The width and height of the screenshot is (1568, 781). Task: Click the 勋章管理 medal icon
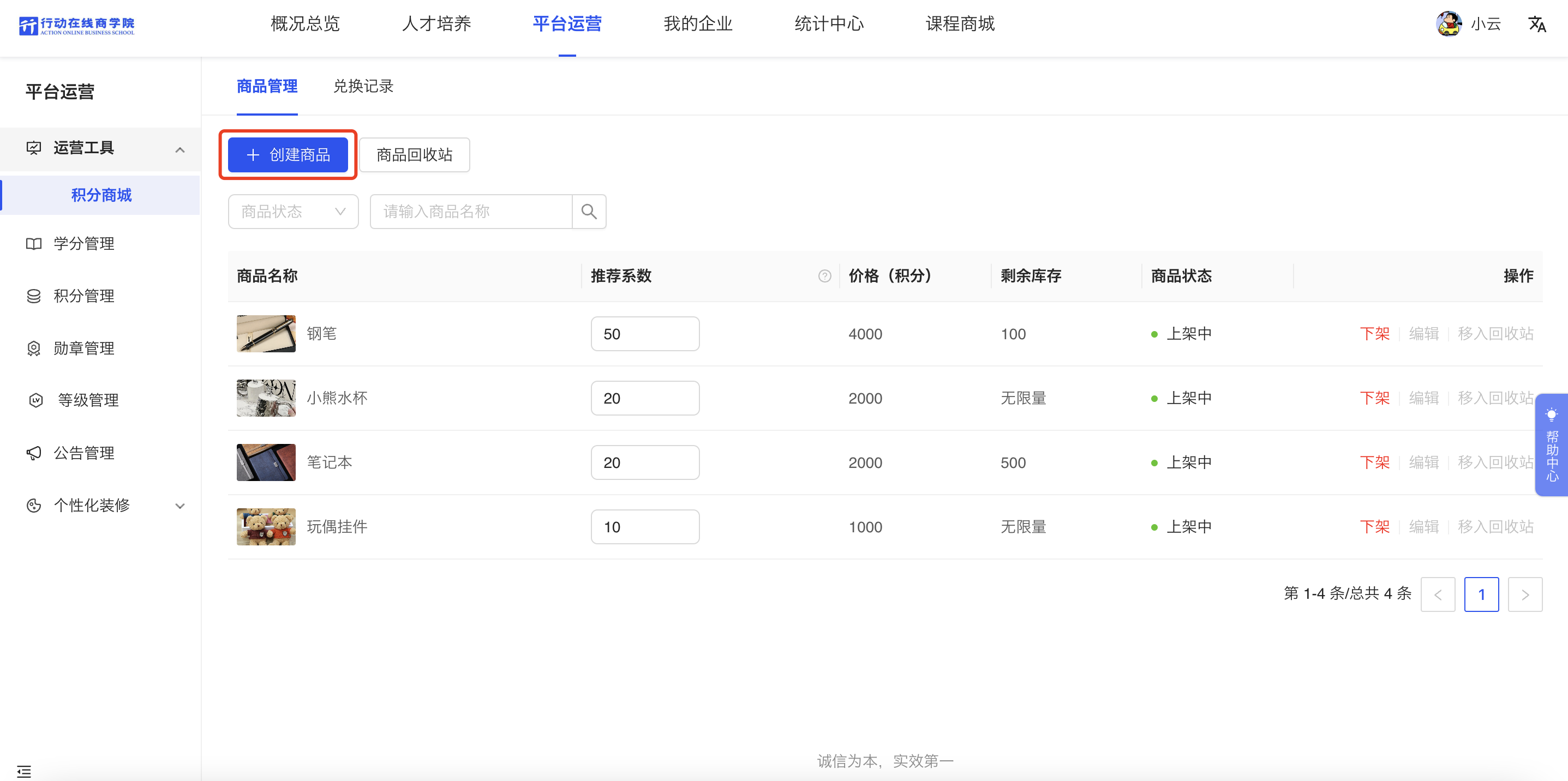point(34,349)
